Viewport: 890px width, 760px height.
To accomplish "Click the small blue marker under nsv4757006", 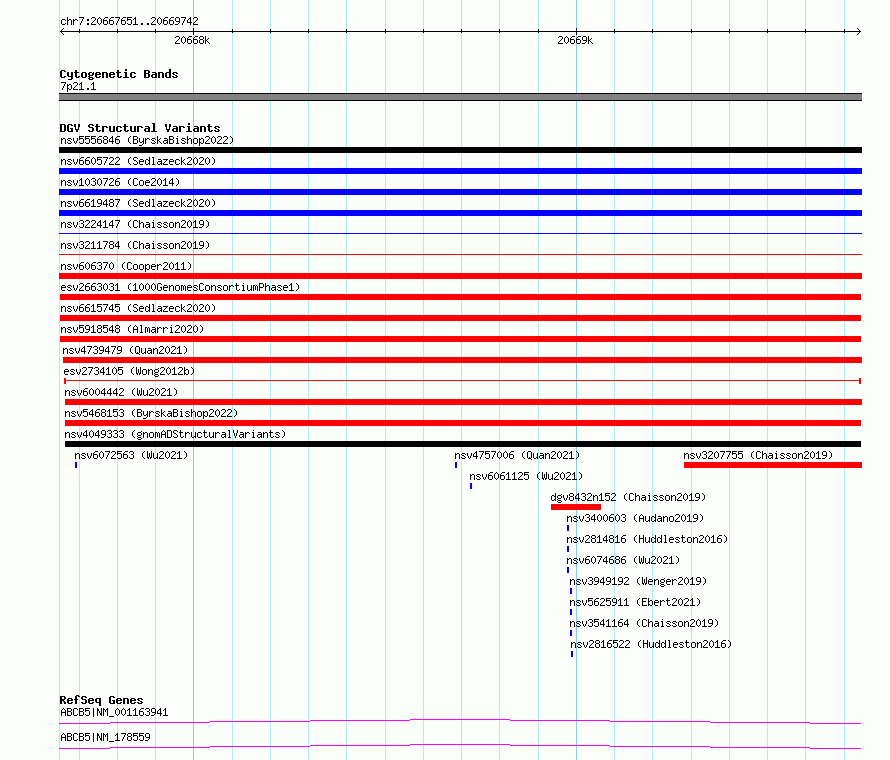I will coord(456,465).
